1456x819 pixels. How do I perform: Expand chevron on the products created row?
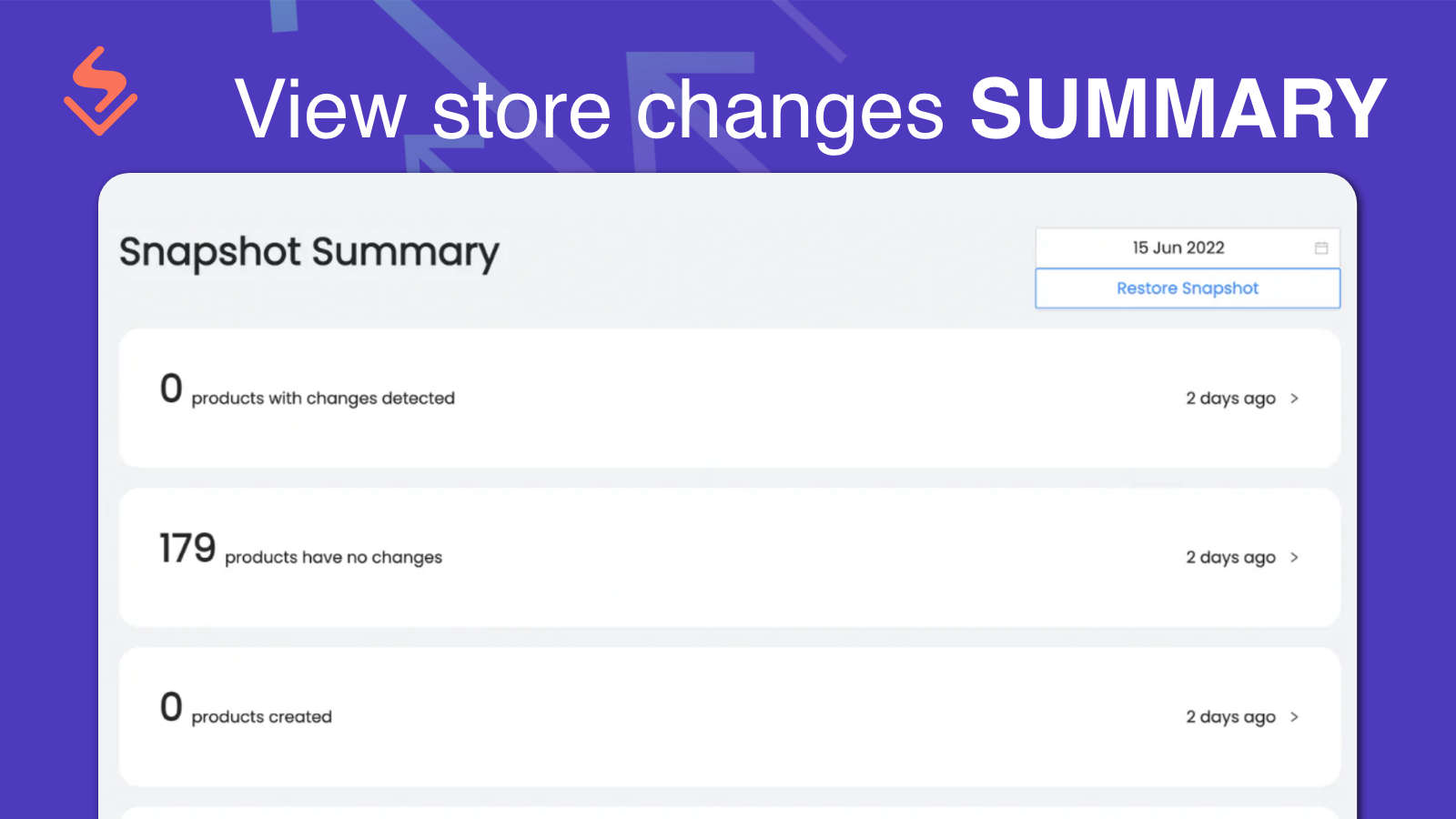coord(1294,717)
